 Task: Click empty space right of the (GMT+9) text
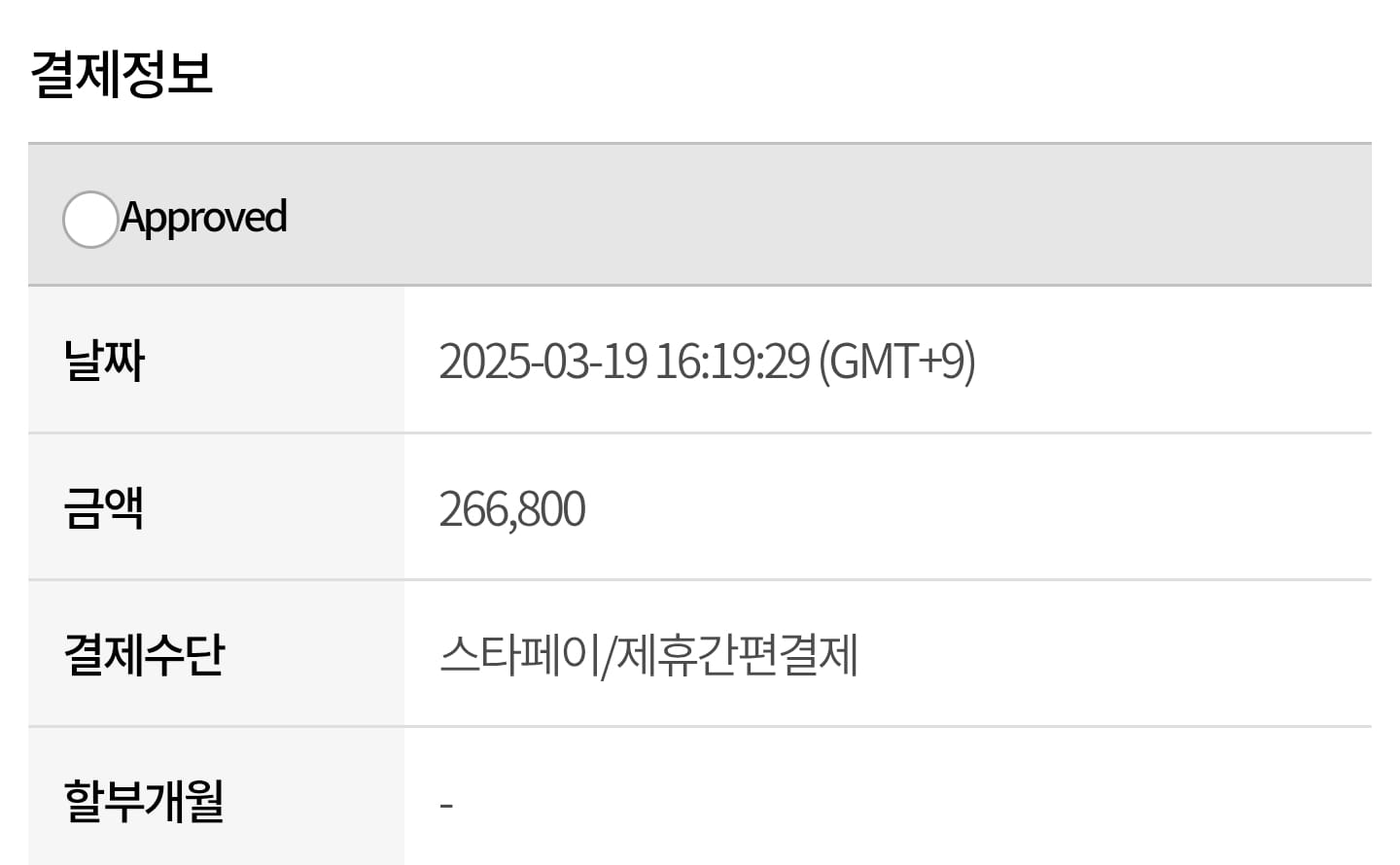(1167, 361)
